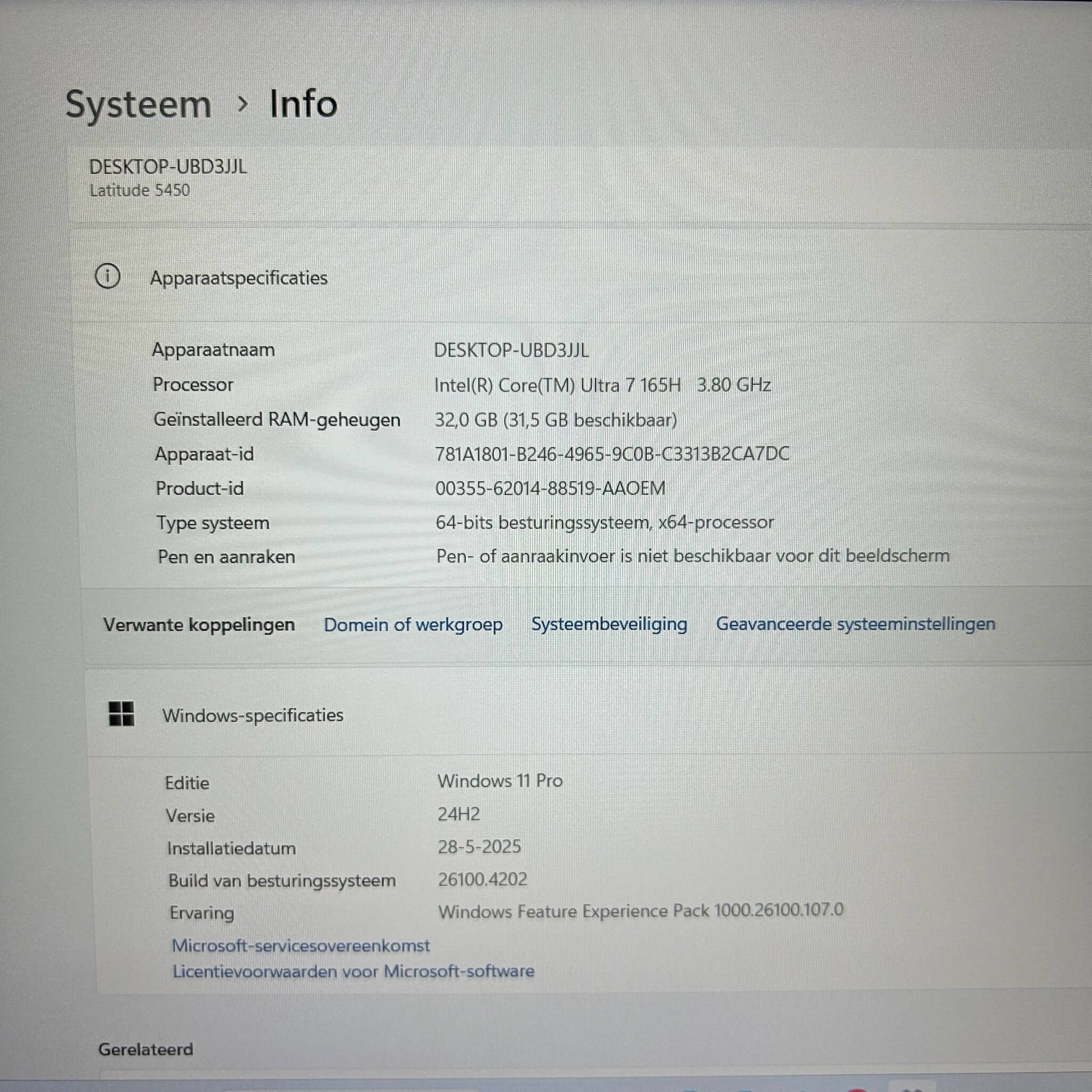Click the Build van besturingssysteem label

tap(282, 881)
